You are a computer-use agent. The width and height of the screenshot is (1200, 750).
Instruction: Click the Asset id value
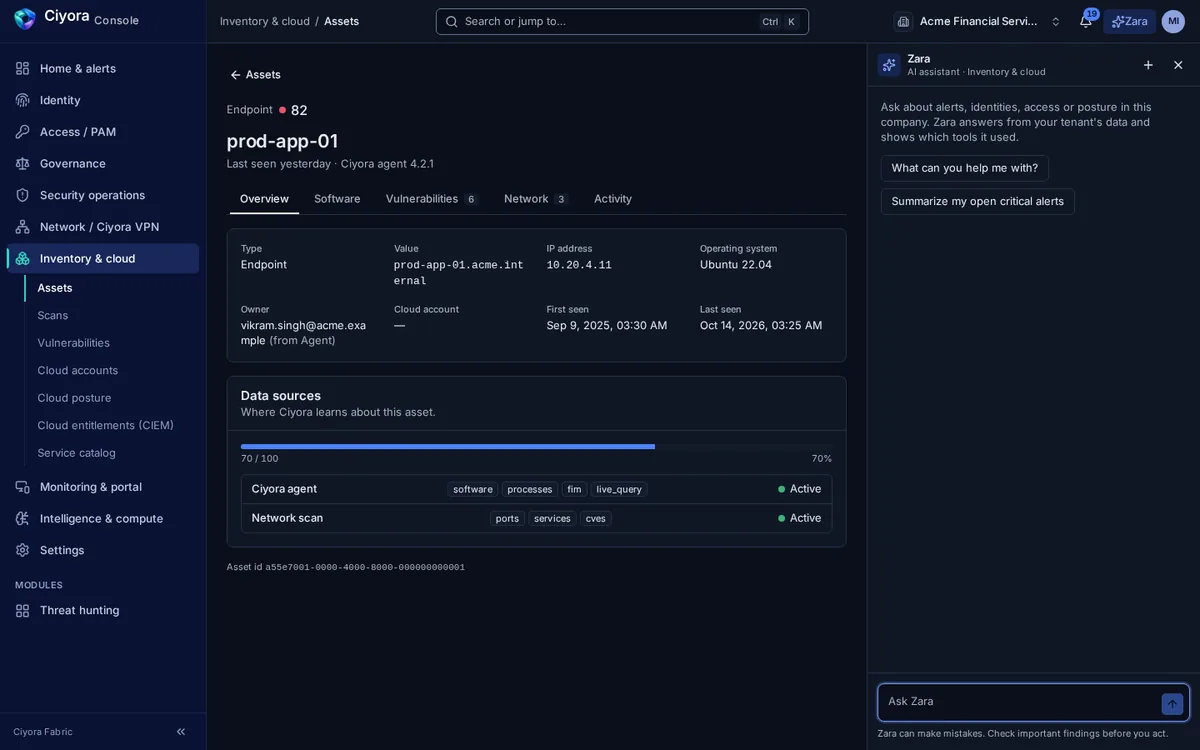(365, 567)
